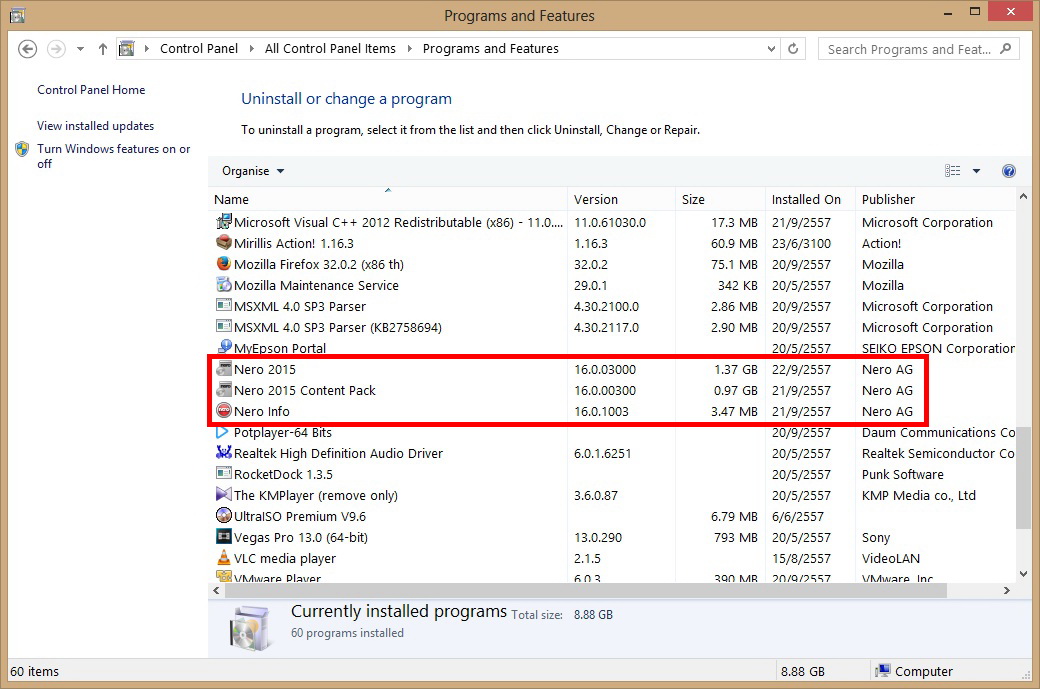The image size is (1040, 689).
Task: Sort by the Size column header
Action: click(x=720, y=199)
